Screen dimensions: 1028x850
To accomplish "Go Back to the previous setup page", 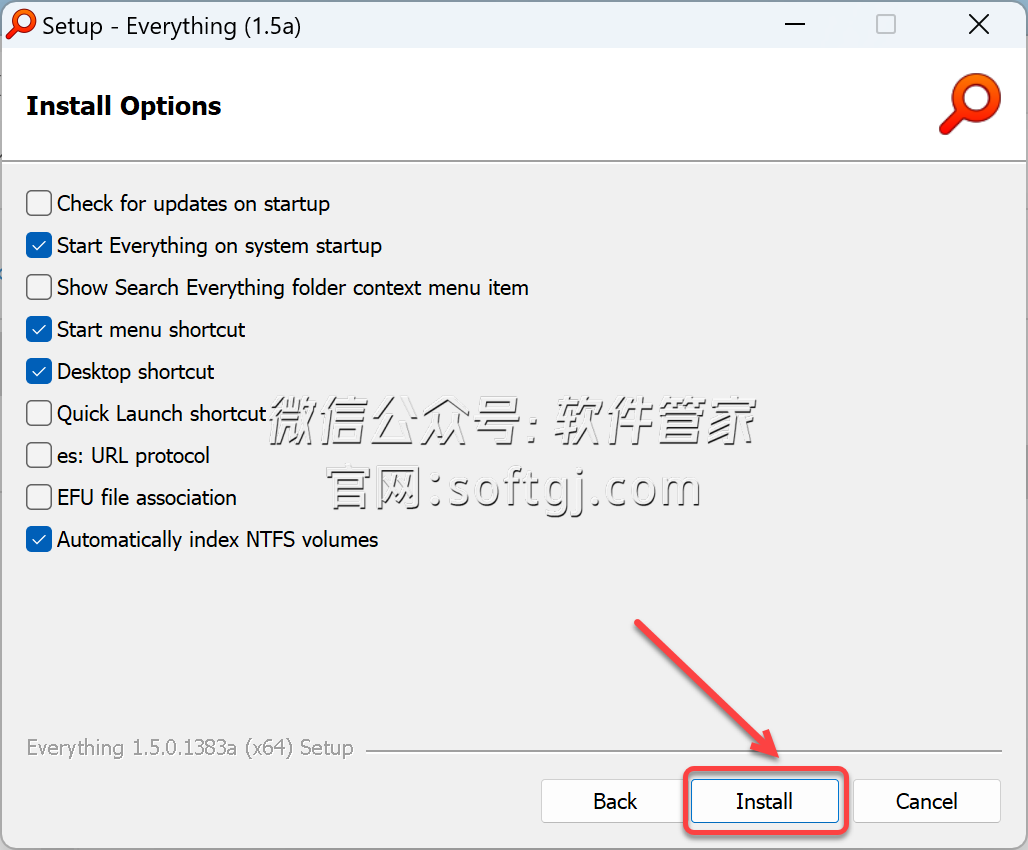I will 614,801.
